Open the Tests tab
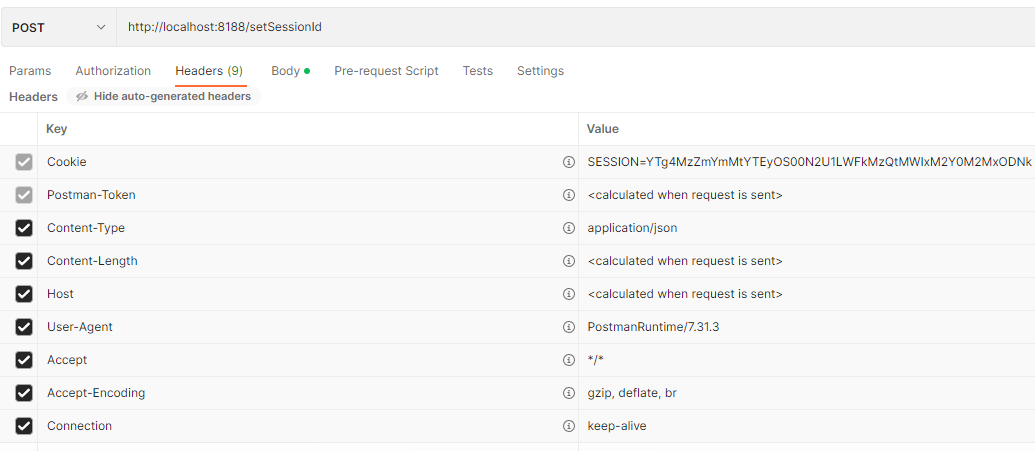 click(477, 71)
